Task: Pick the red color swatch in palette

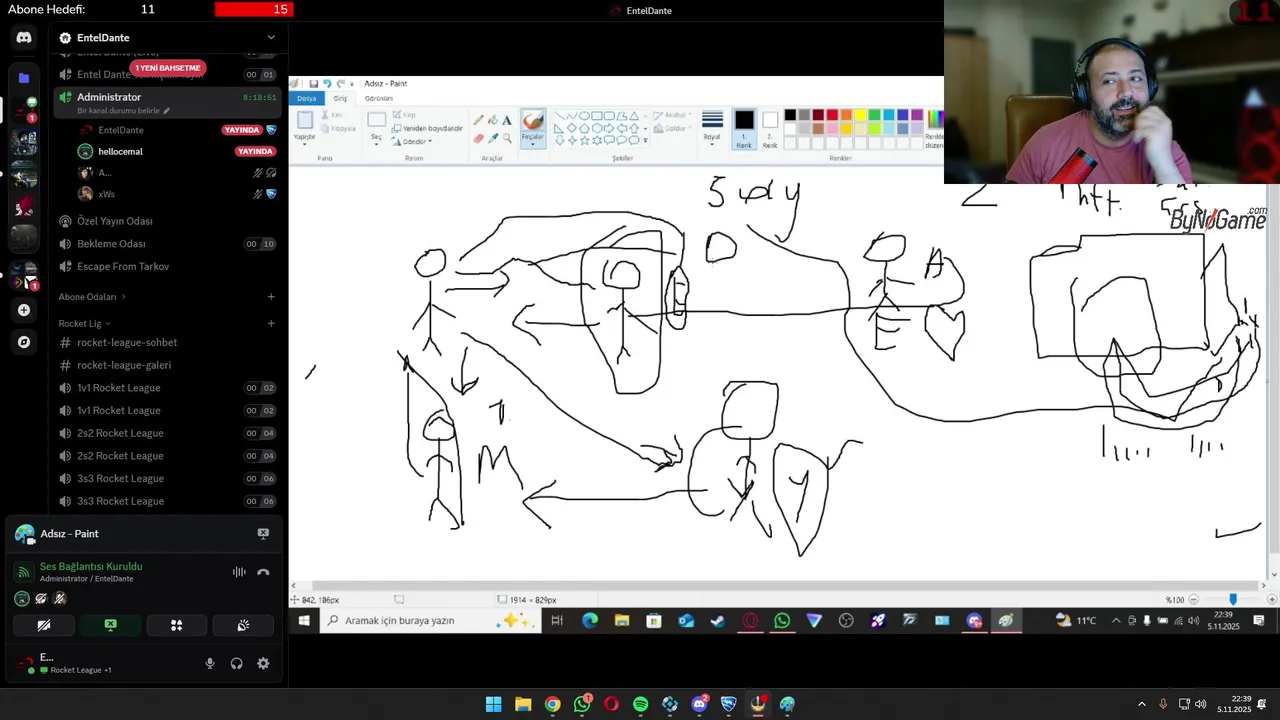Action: [x=832, y=115]
